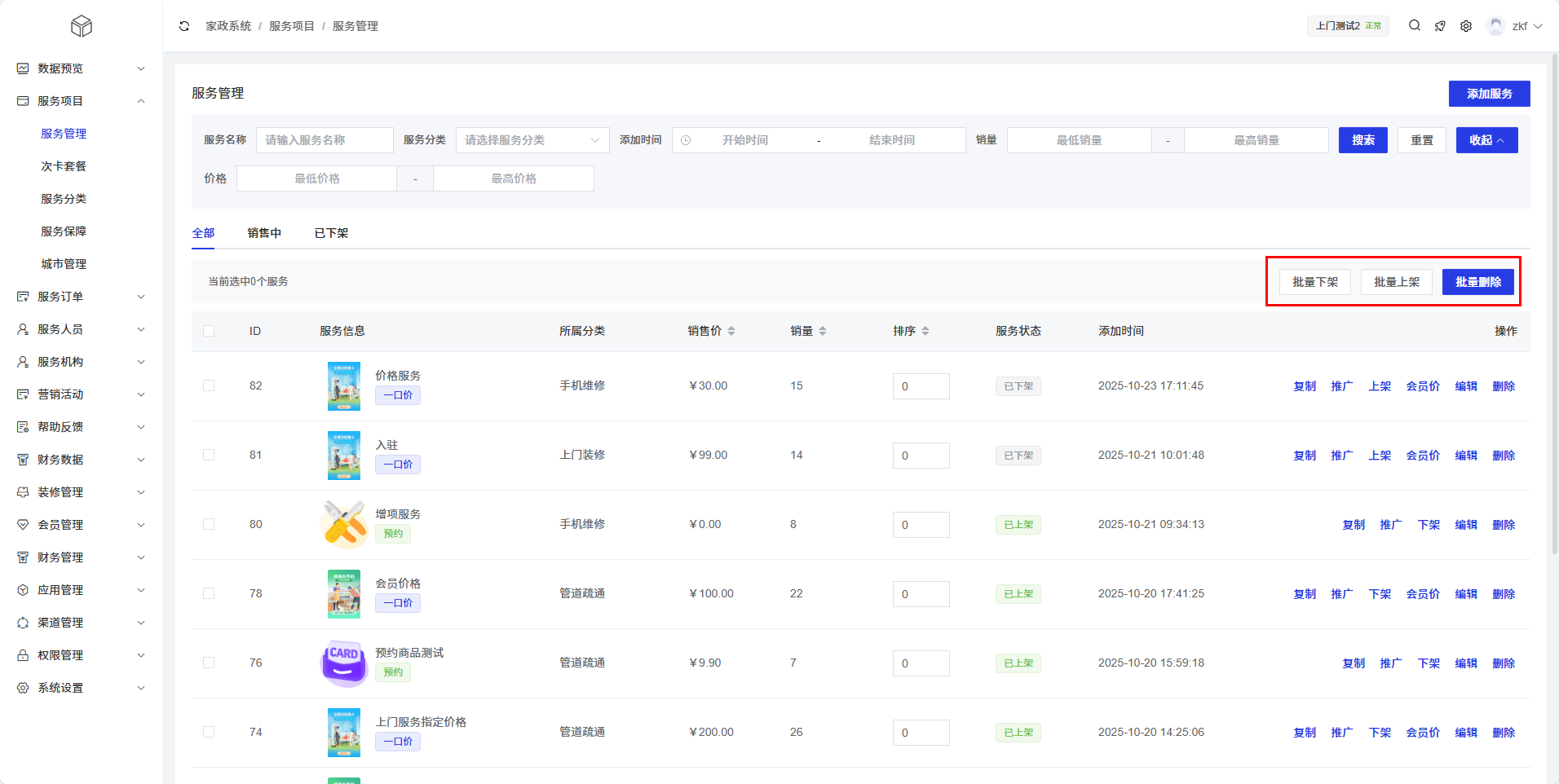This screenshot has width=1559, height=784.
Task: Open 服务分类 in the sidebar menu
Action: pos(64,199)
